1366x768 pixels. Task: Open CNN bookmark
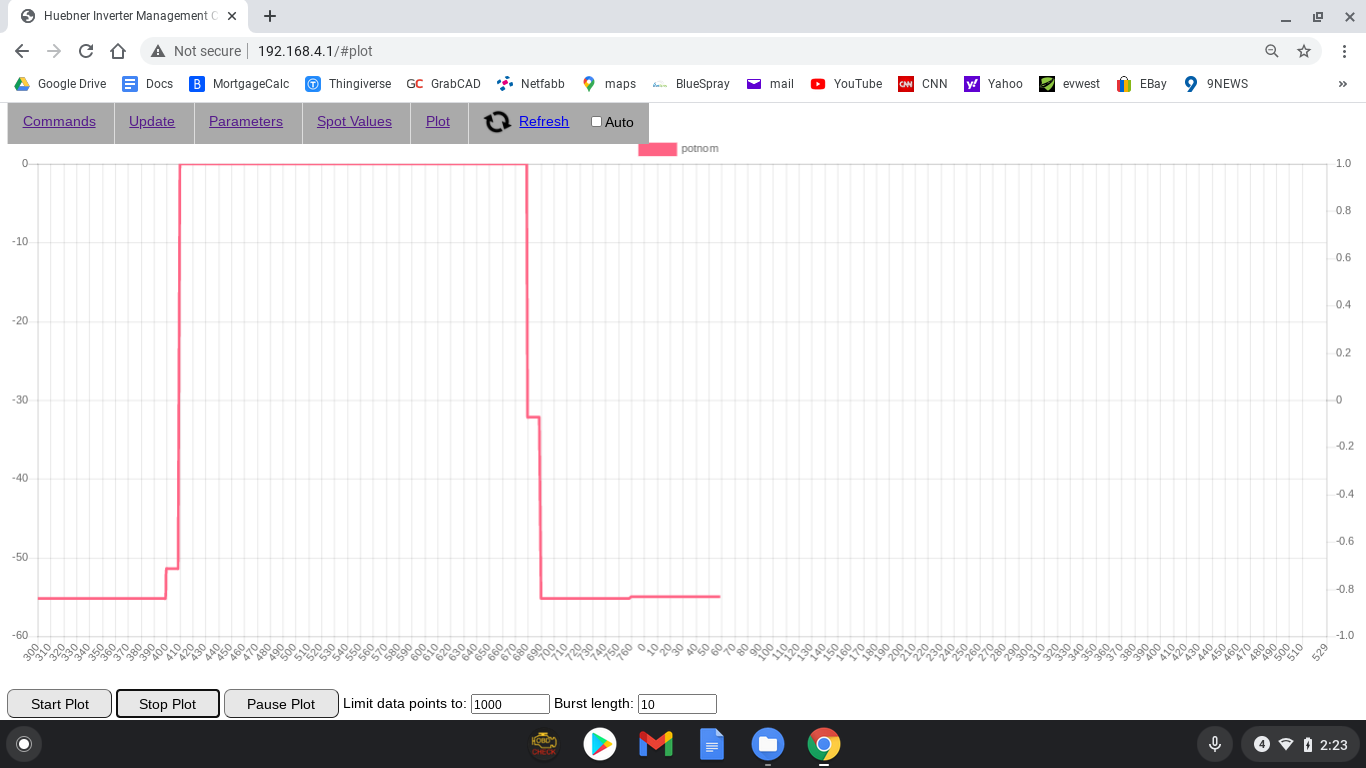pos(922,84)
